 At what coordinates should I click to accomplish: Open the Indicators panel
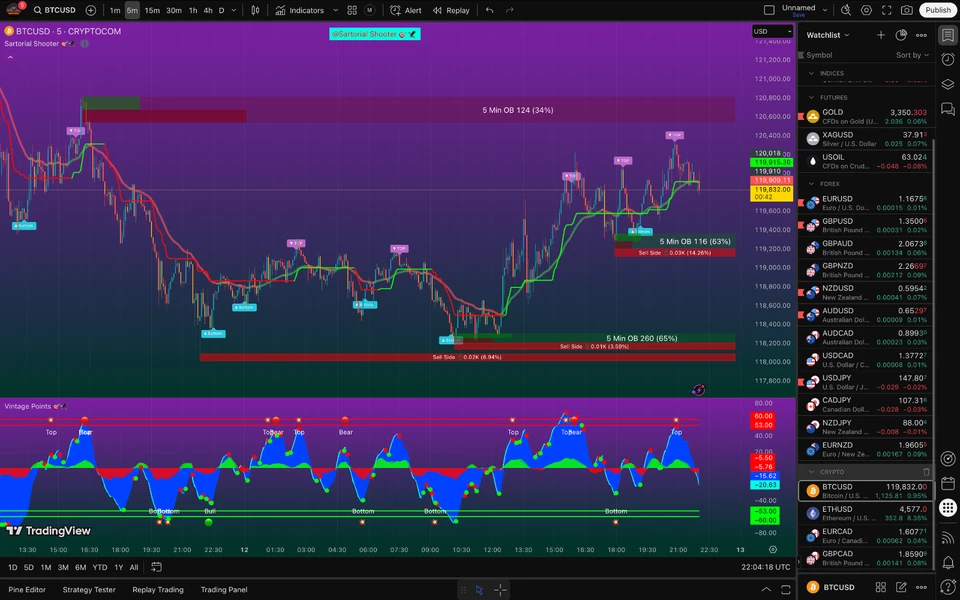305,10
